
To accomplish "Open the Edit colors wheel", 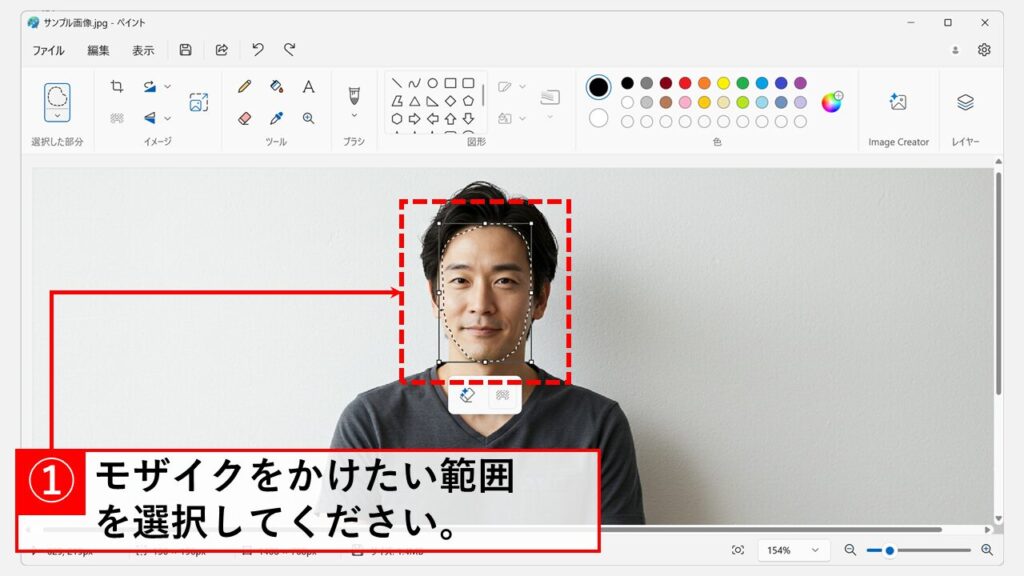I will pyautogui.click(x=831, y=102).
